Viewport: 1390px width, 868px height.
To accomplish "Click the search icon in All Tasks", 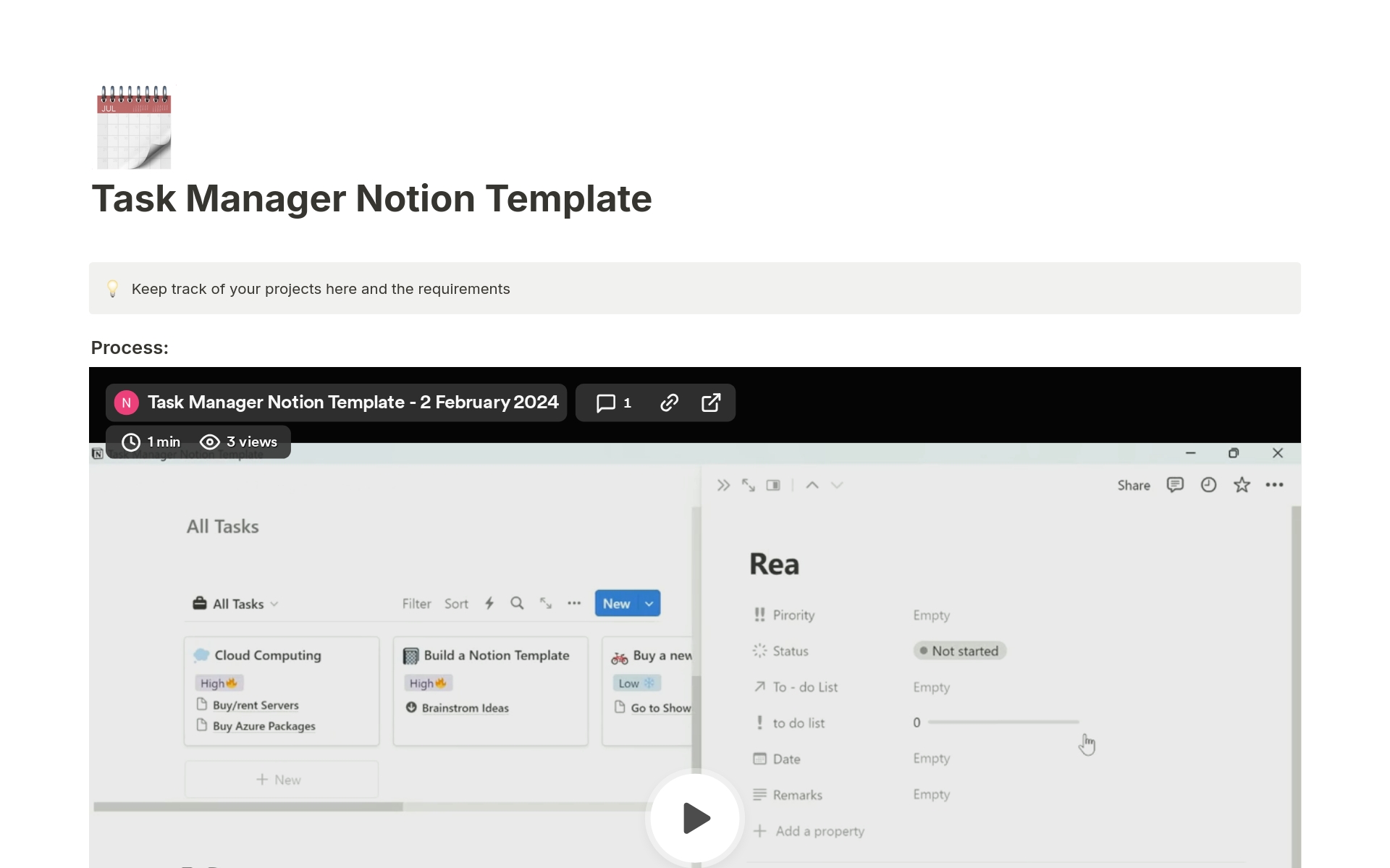I will point(517,604).
